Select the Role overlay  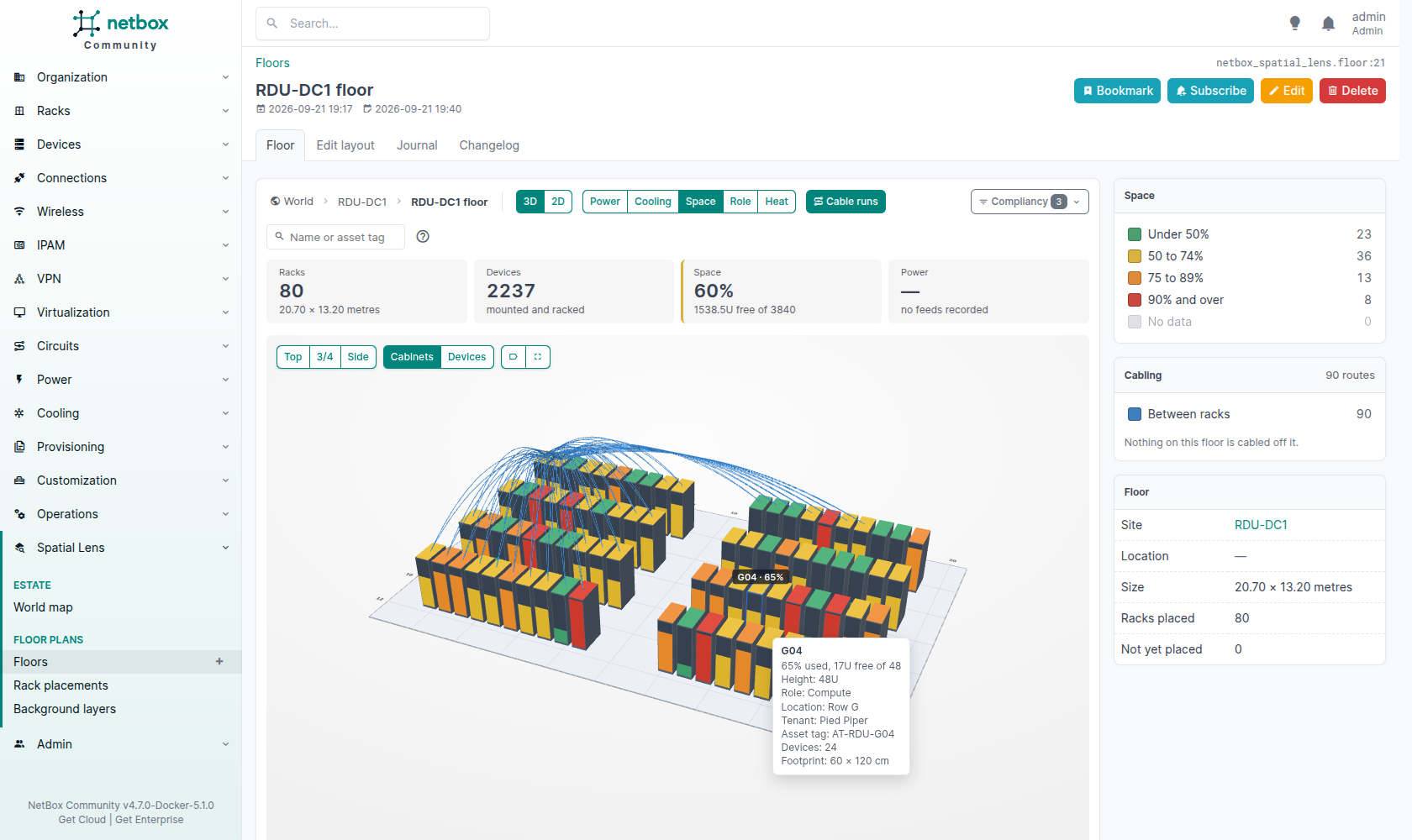[x=740, y=202]
